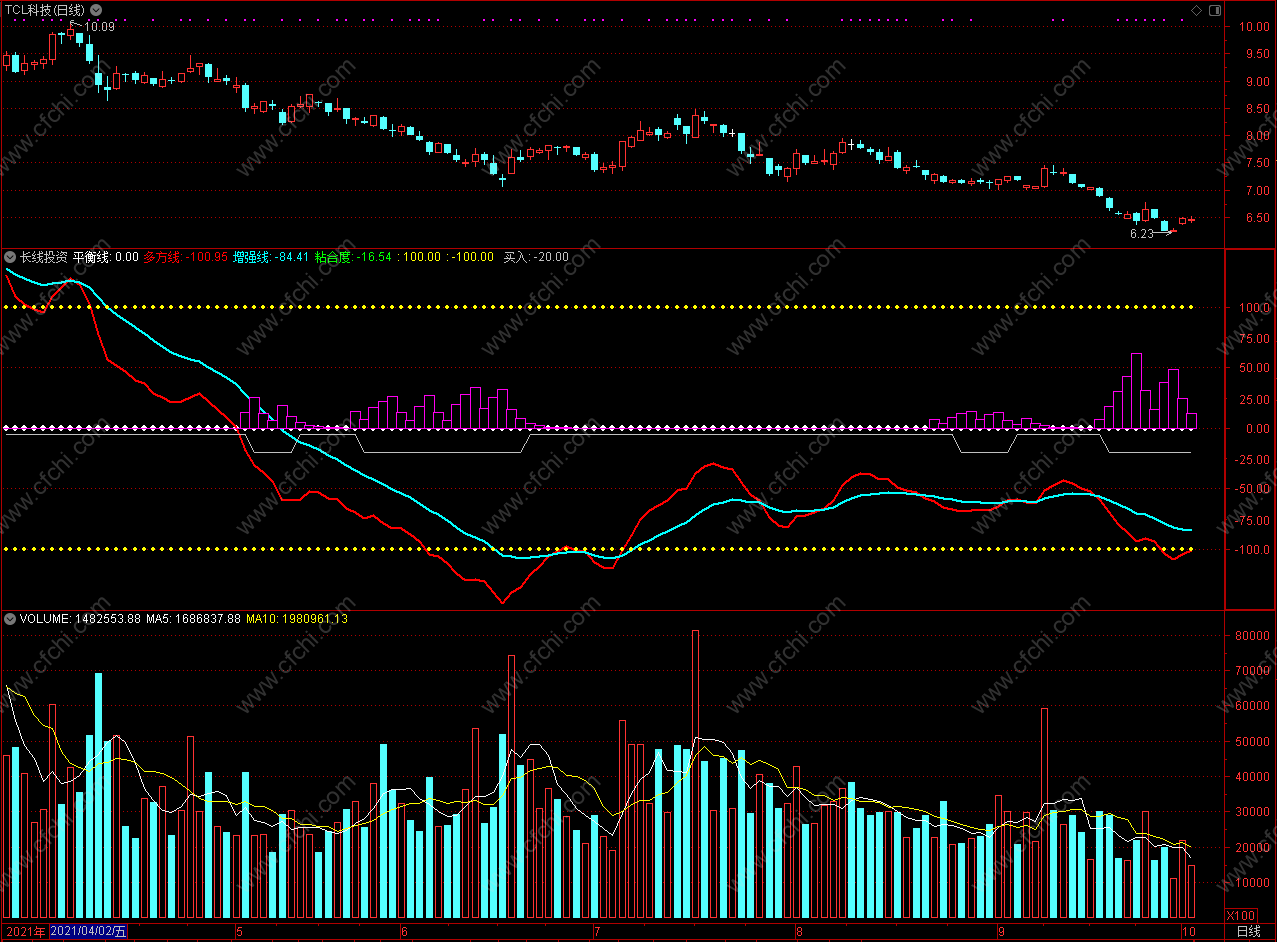Image resolution: width=1277 pixels, height=942 pixels.
Task: Click the 2021/04/02/五 date label
Action: coord(89,932)
